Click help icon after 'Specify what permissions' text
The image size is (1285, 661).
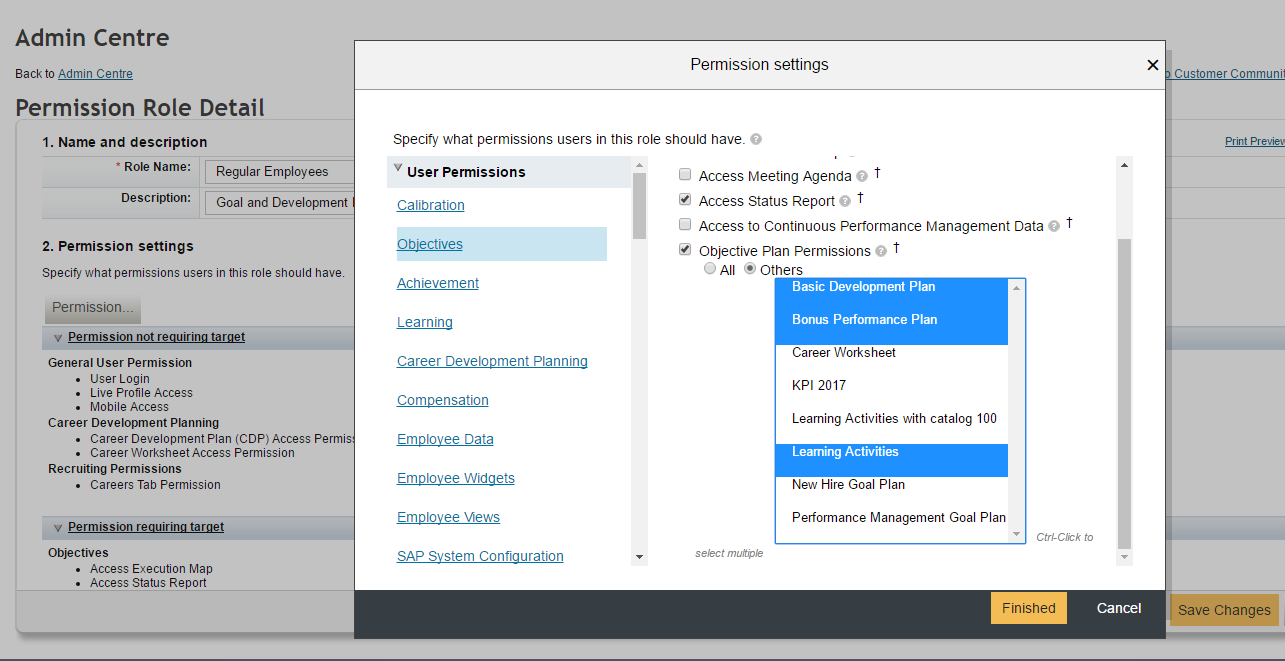[x=756, y=139]
